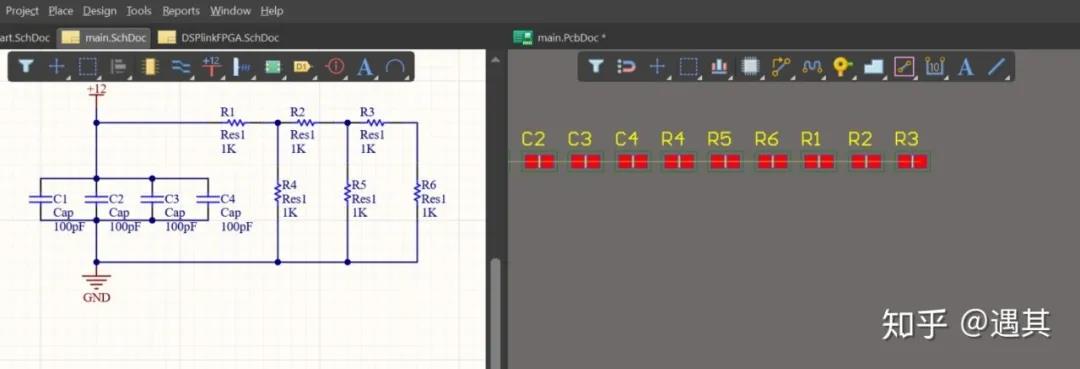
Task: Switch to main.PcbDoc tab
Action: coord(559,37)
